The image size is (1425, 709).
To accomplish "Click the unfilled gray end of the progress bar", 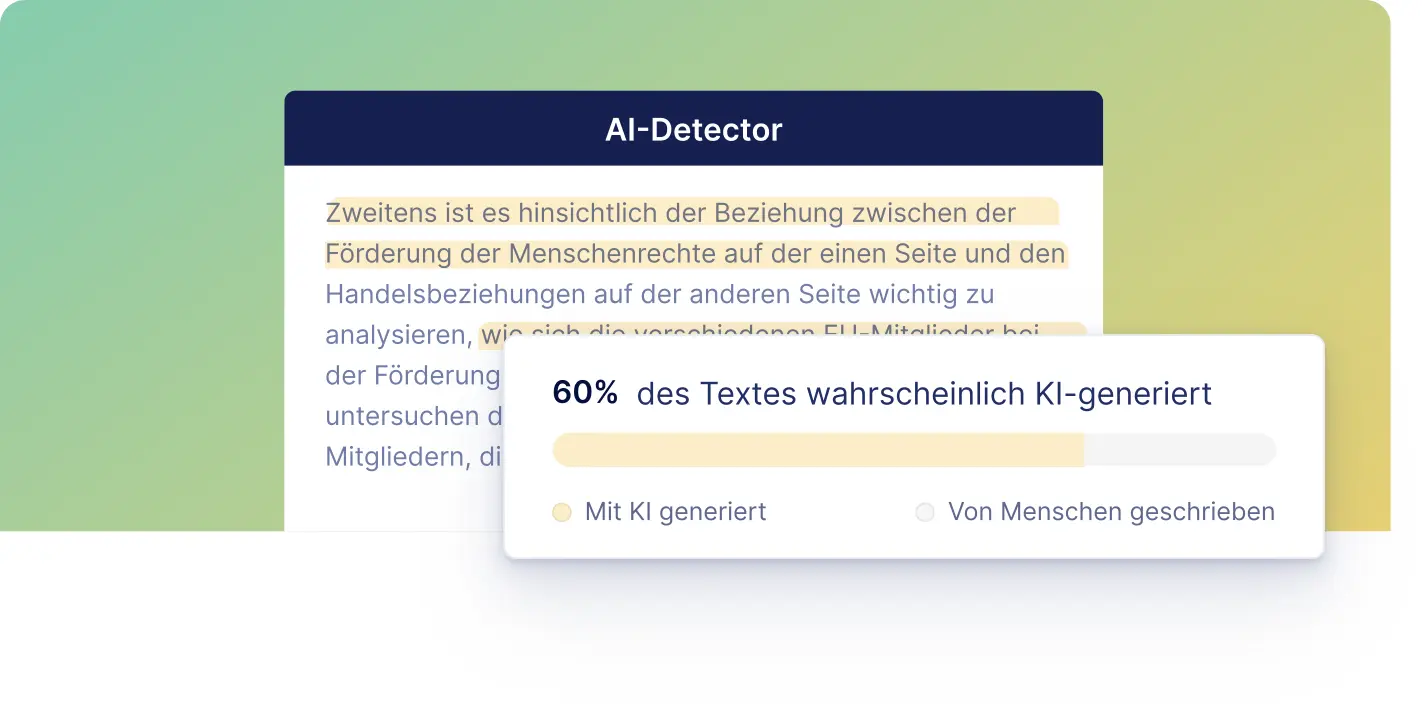I will pos(1180,450).
